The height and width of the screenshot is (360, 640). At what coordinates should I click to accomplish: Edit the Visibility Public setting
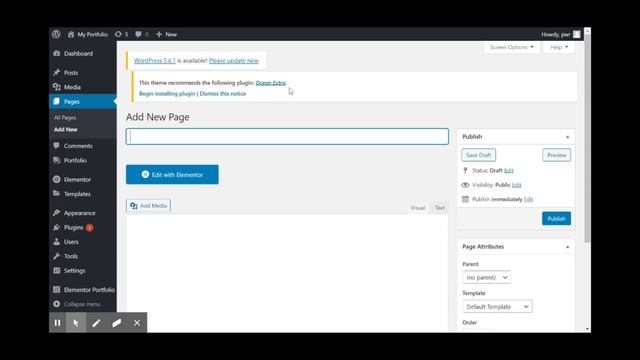pyautogui.click(x=516, y=185)
